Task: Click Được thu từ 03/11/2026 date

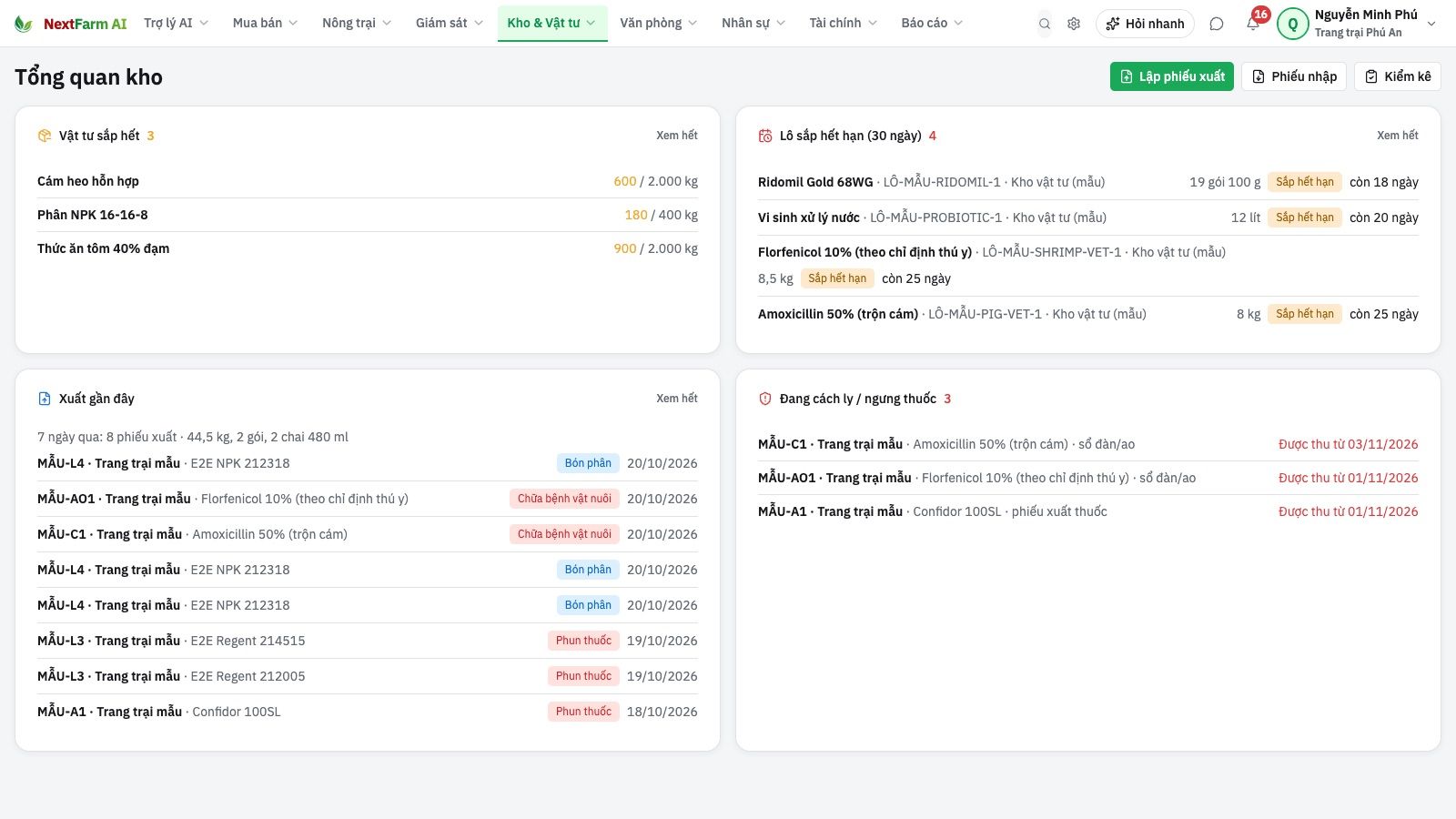Action: coord(1349,444)
